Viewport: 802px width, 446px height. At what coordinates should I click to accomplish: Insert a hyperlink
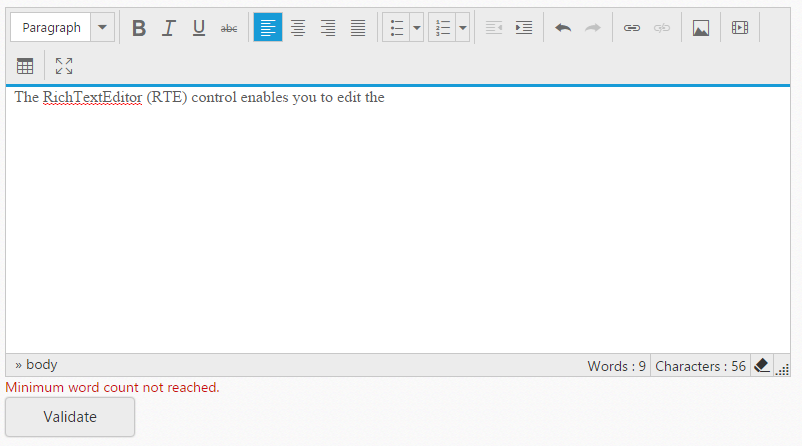[x=632, y=28]
